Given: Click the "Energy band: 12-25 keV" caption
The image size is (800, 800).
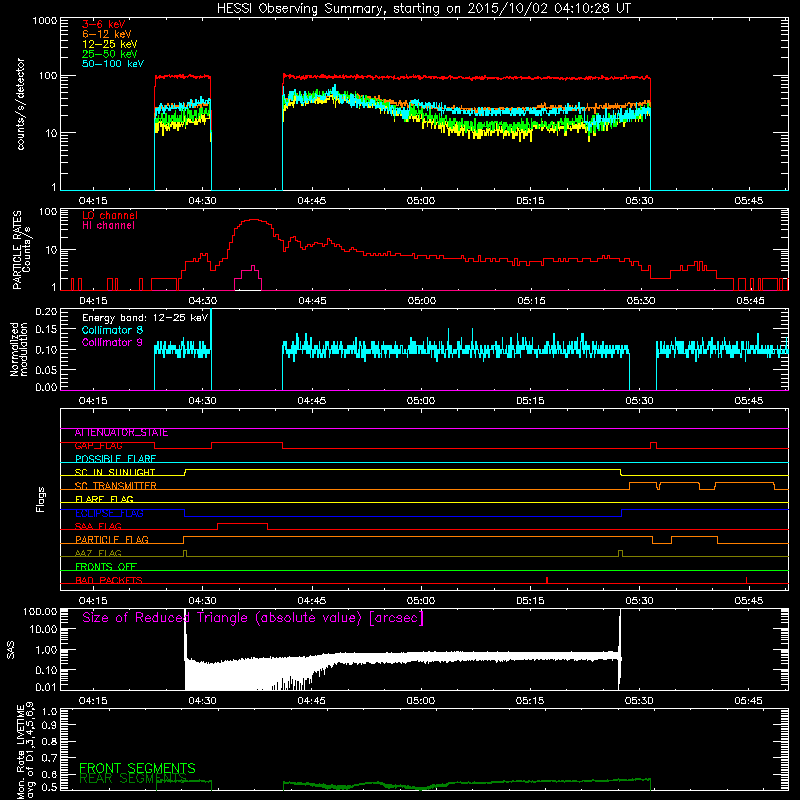Looking at the screenshot, I should pos(145,318).
